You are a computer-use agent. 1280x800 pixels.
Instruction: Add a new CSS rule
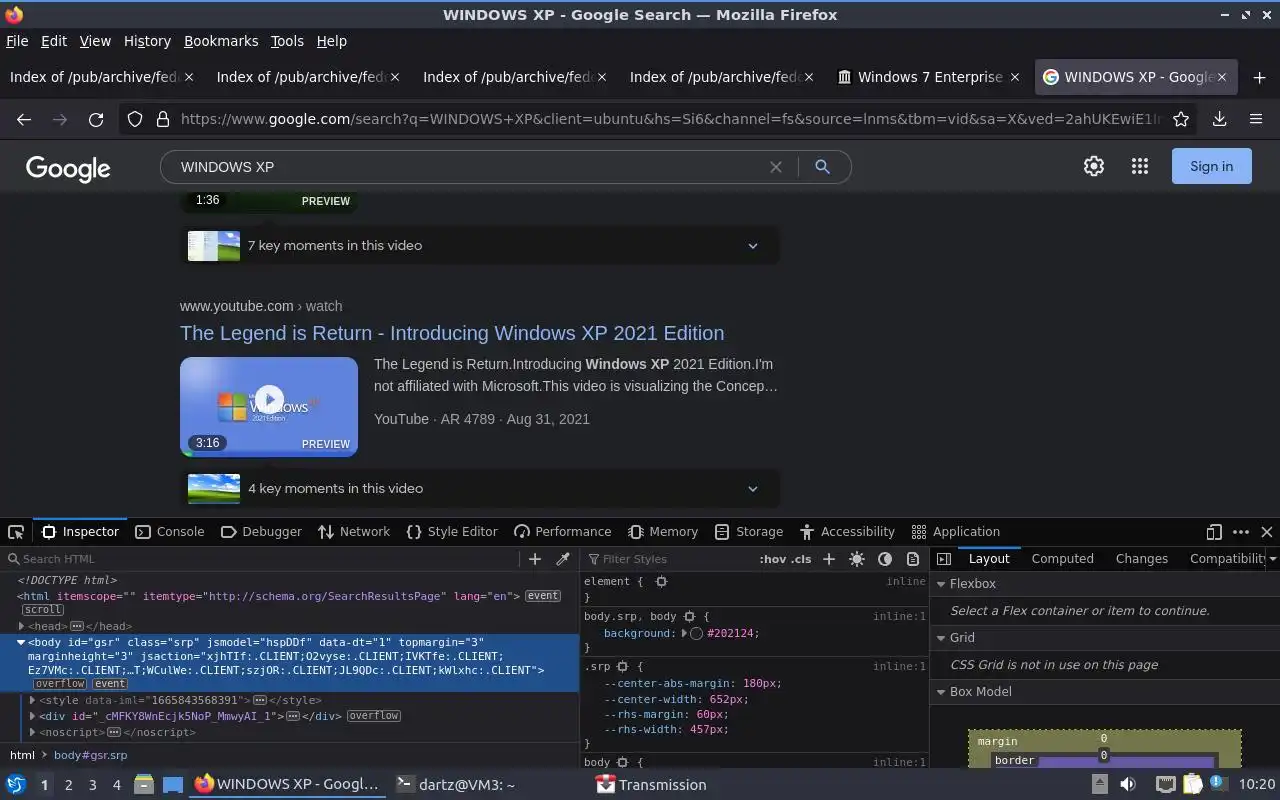pos(829,559)
